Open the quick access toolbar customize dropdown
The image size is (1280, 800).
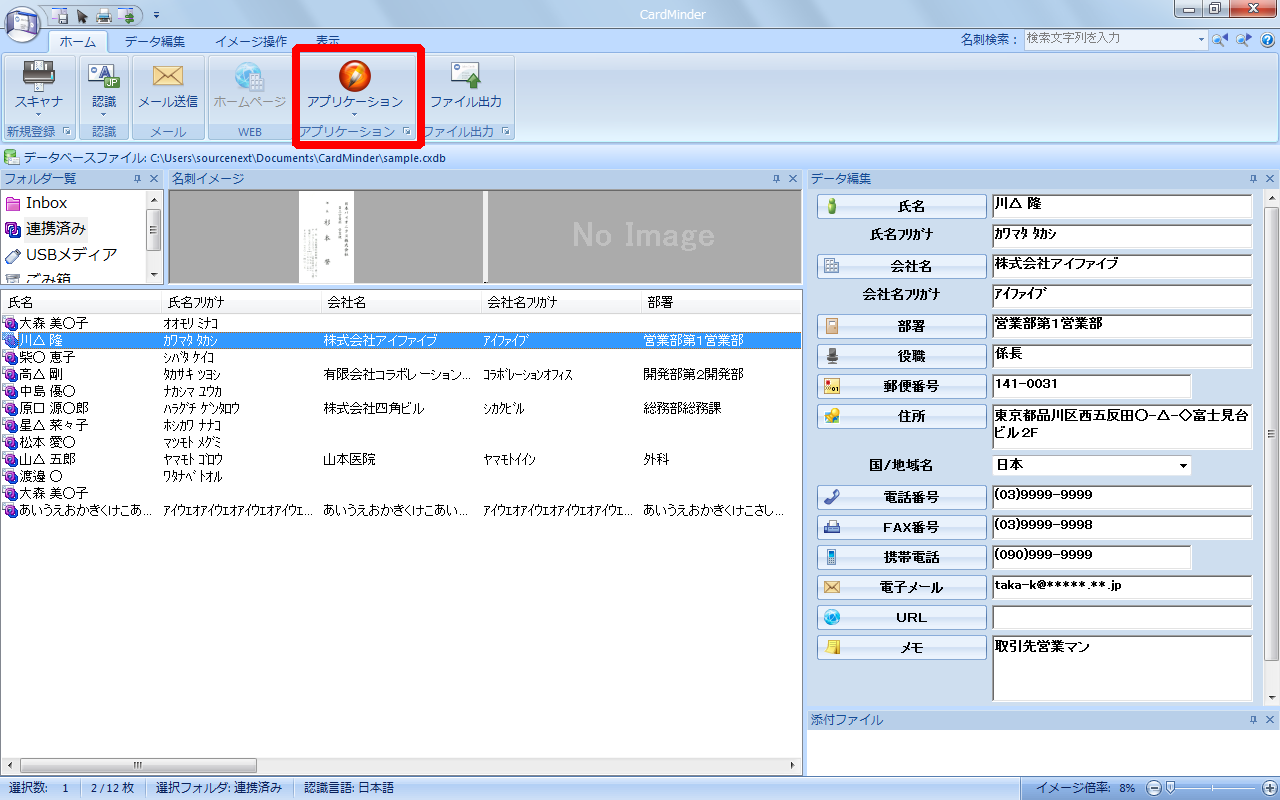point(157,15)
